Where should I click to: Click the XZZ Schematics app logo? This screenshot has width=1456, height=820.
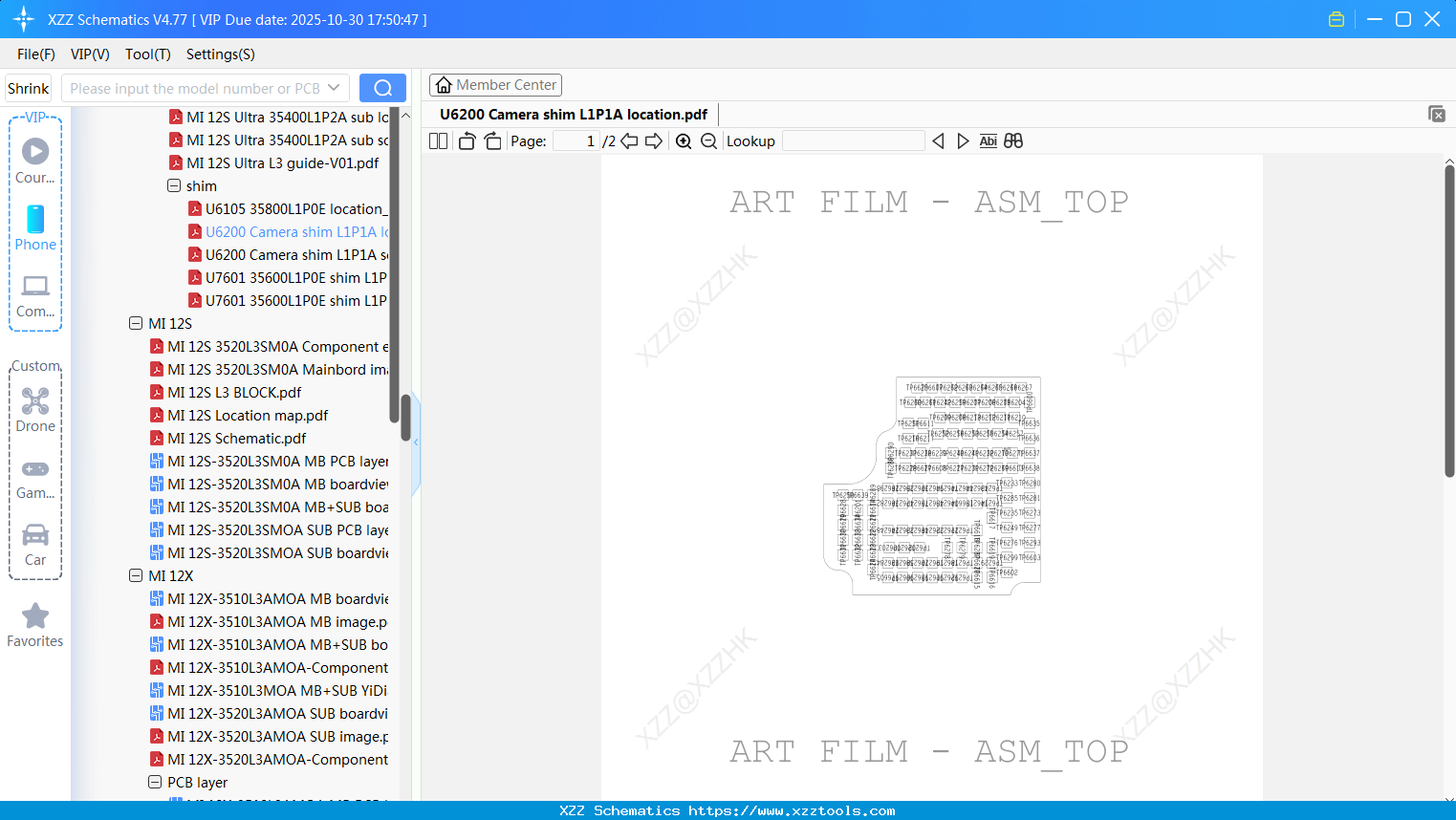point(24,19)
